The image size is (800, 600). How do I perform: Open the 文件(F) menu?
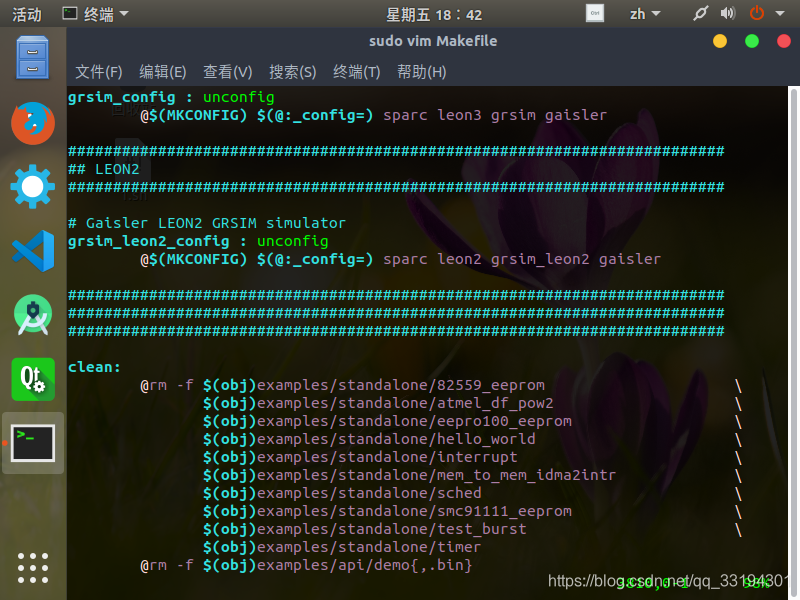coord(99,72)
